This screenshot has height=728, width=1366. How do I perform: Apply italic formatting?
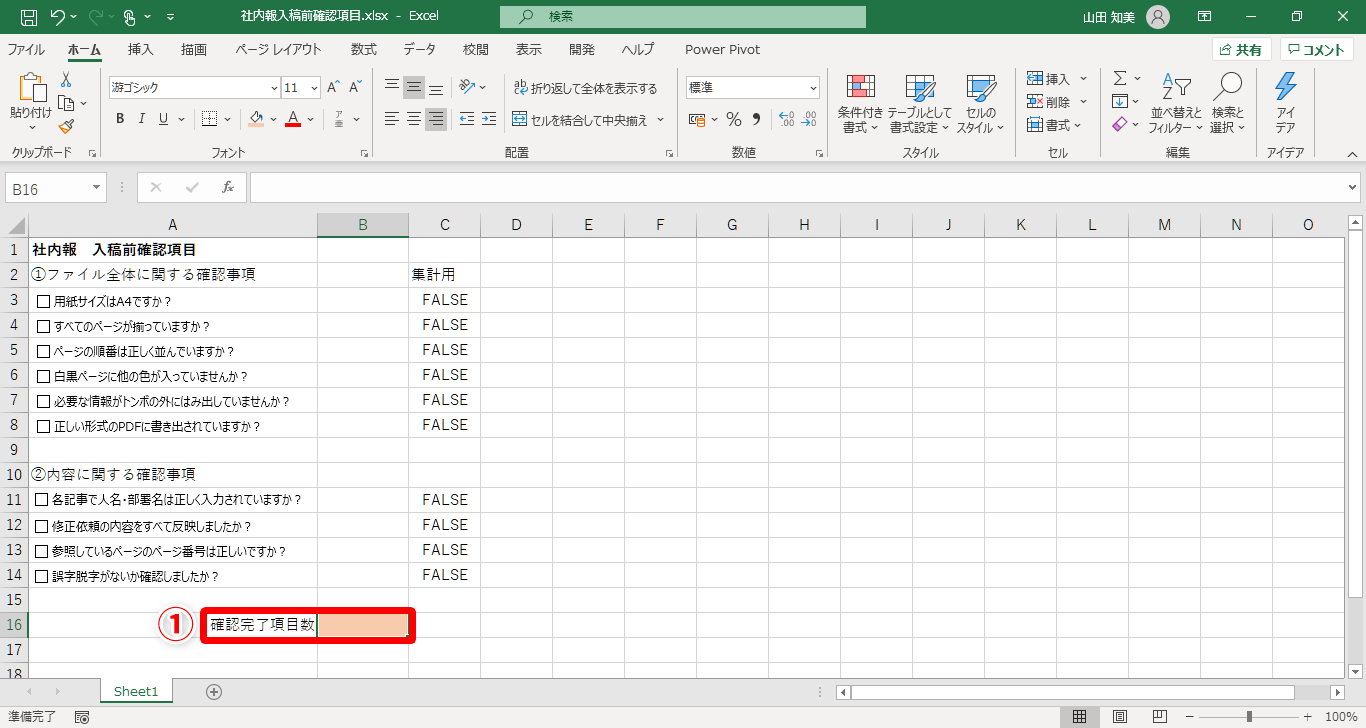click(142, 119)
